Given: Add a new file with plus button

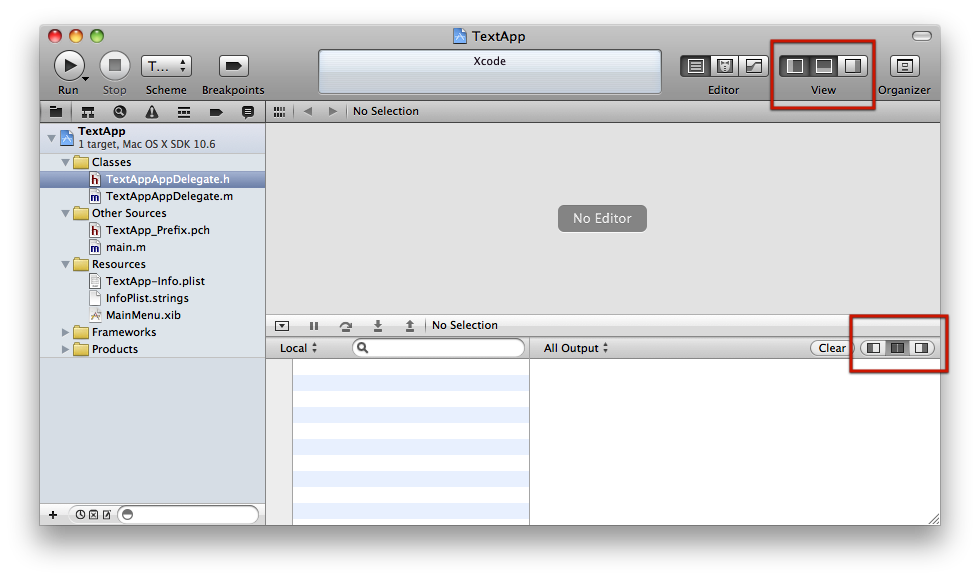Looking at the screenshot, I should [x=53, y=515].
